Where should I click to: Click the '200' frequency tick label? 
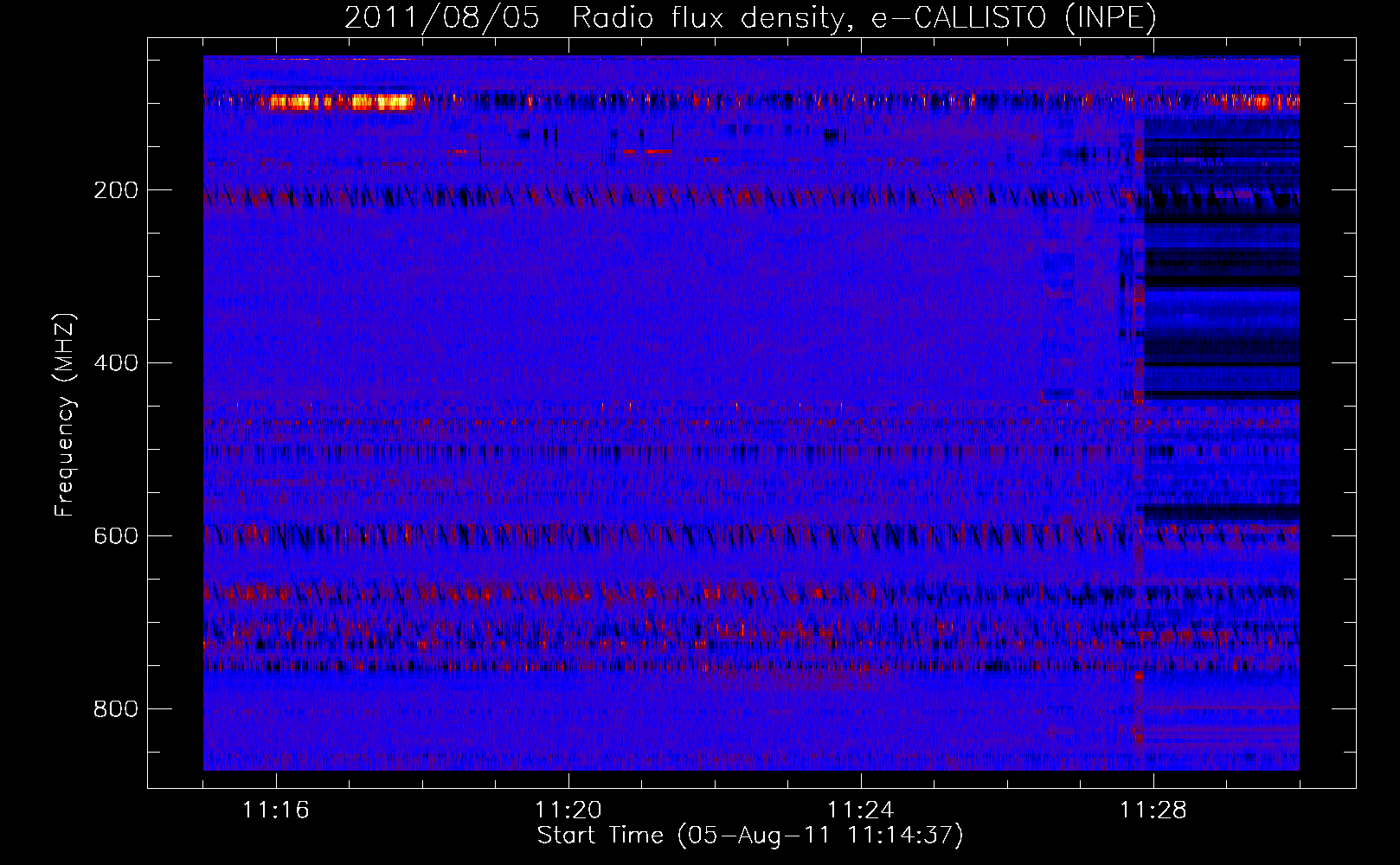[x=116, y=190]
